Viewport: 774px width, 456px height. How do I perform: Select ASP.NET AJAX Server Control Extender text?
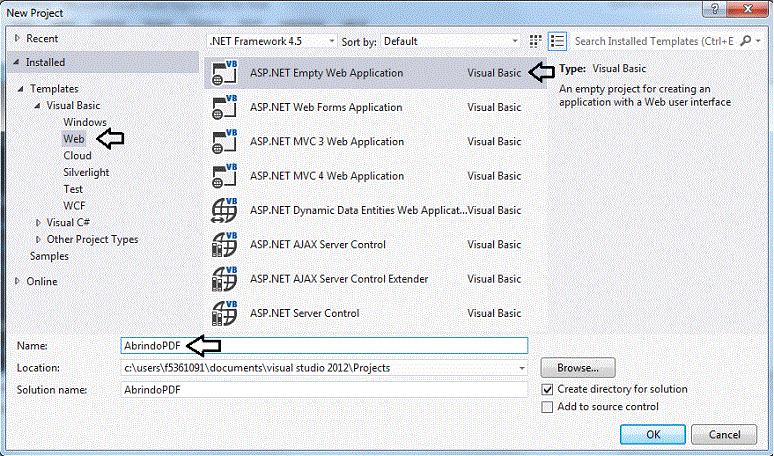click(339, 279)
